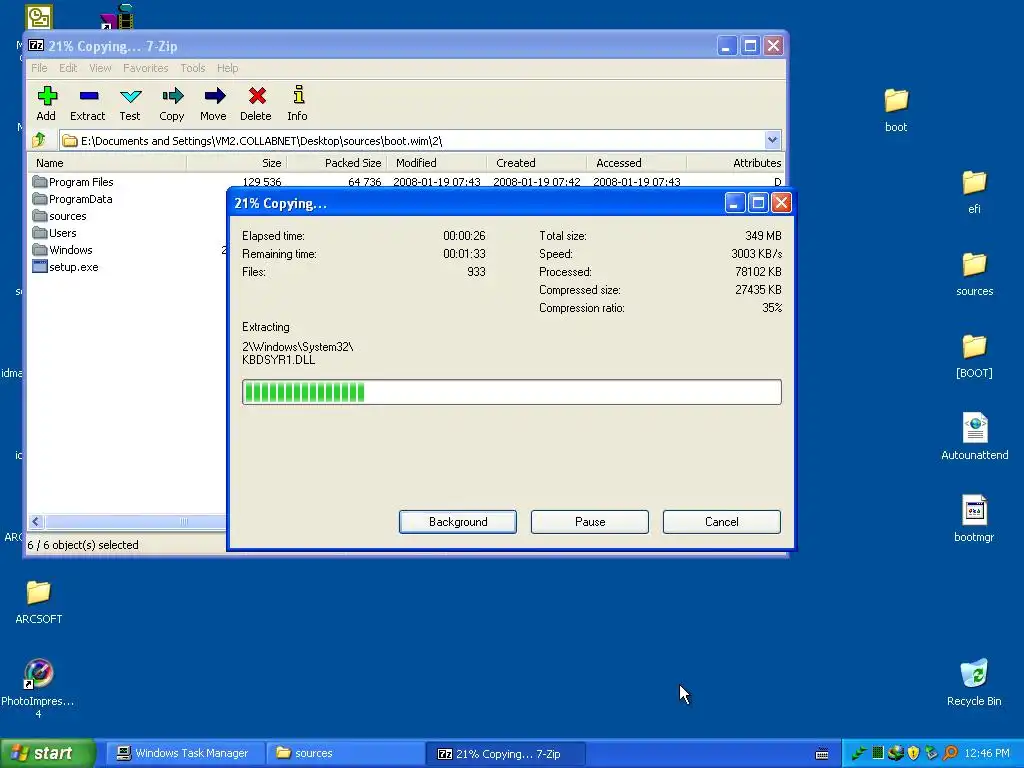Viewport: 1024px width, 768px height.
Task: Sort by Created column header
Action: [x=537, y=163]
